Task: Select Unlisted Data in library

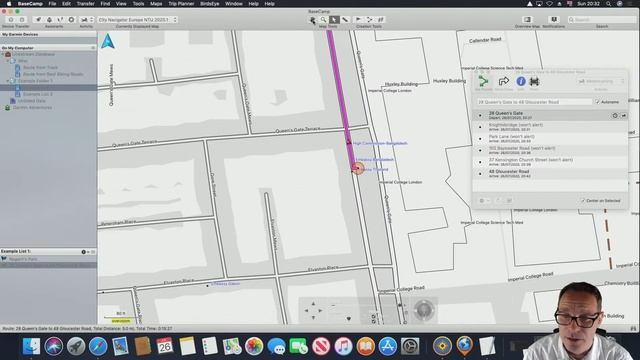Action: click(31, 101)
